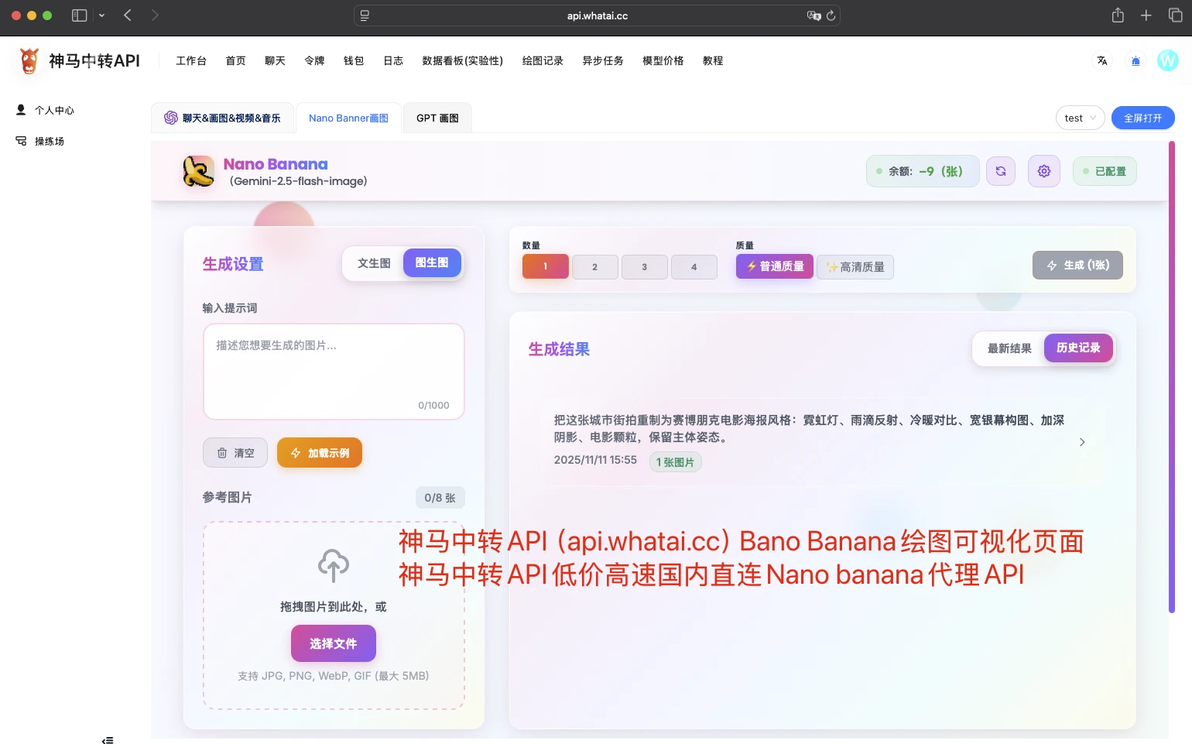Open 钱包 in top navigation
The width and height of the screenshot is (1192, 744).
pyautogui.click(x=353, y=61)
